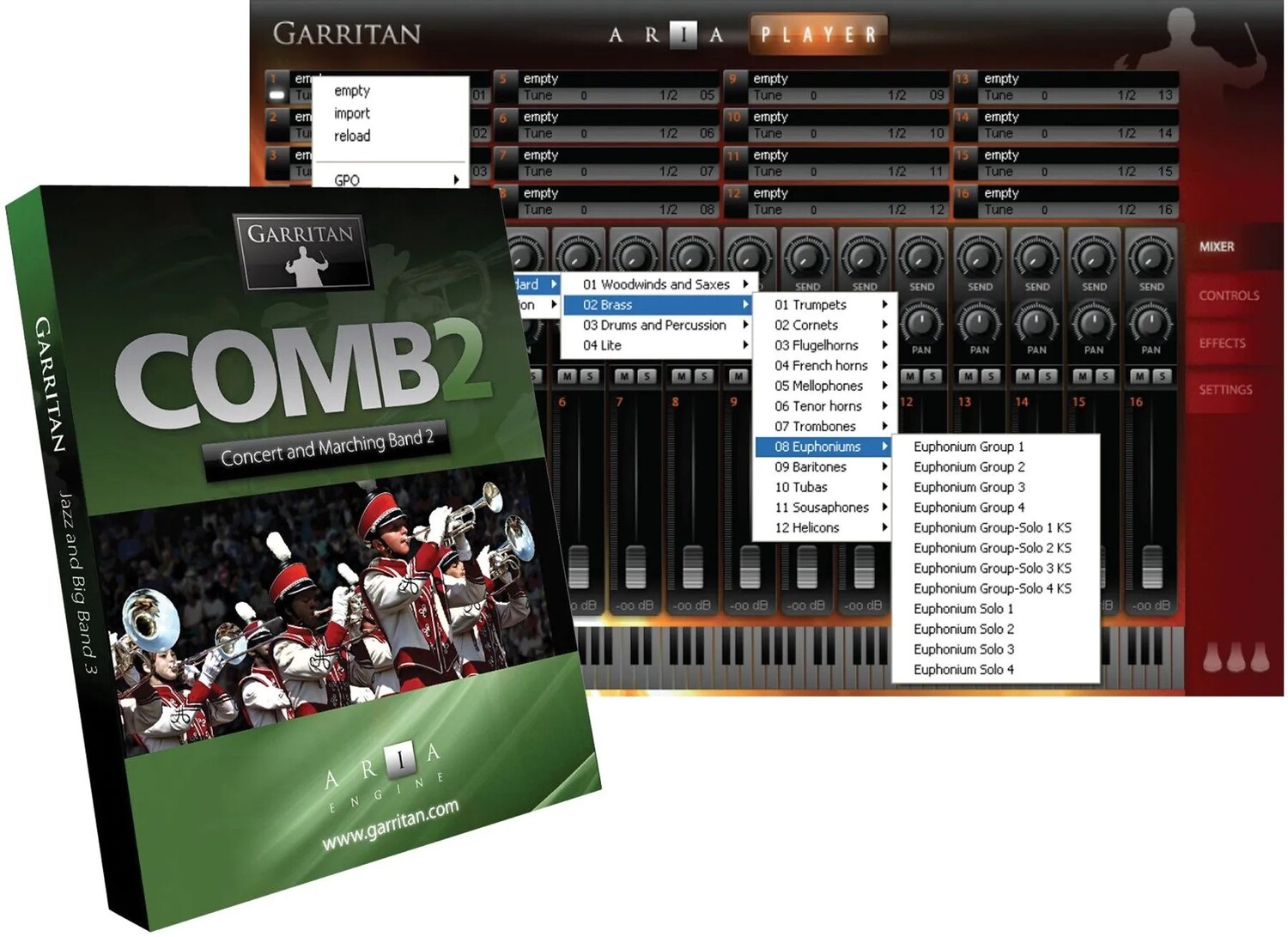Viewport: 1288px width, 937px height.
Task: Adjust the Send knob on channel 12
Action: (920, 256)
